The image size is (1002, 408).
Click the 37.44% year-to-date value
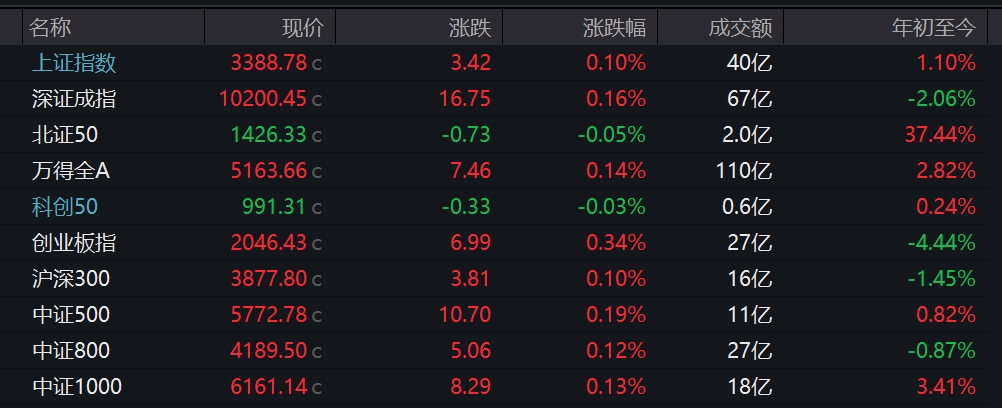[x=940, y=134]
